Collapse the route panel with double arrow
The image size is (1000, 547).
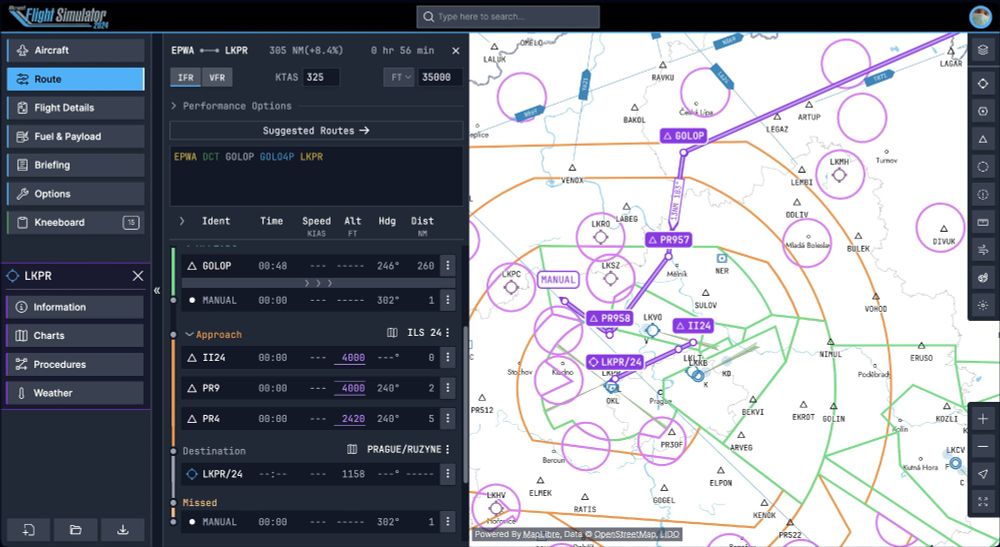click(x=157, y=291)
